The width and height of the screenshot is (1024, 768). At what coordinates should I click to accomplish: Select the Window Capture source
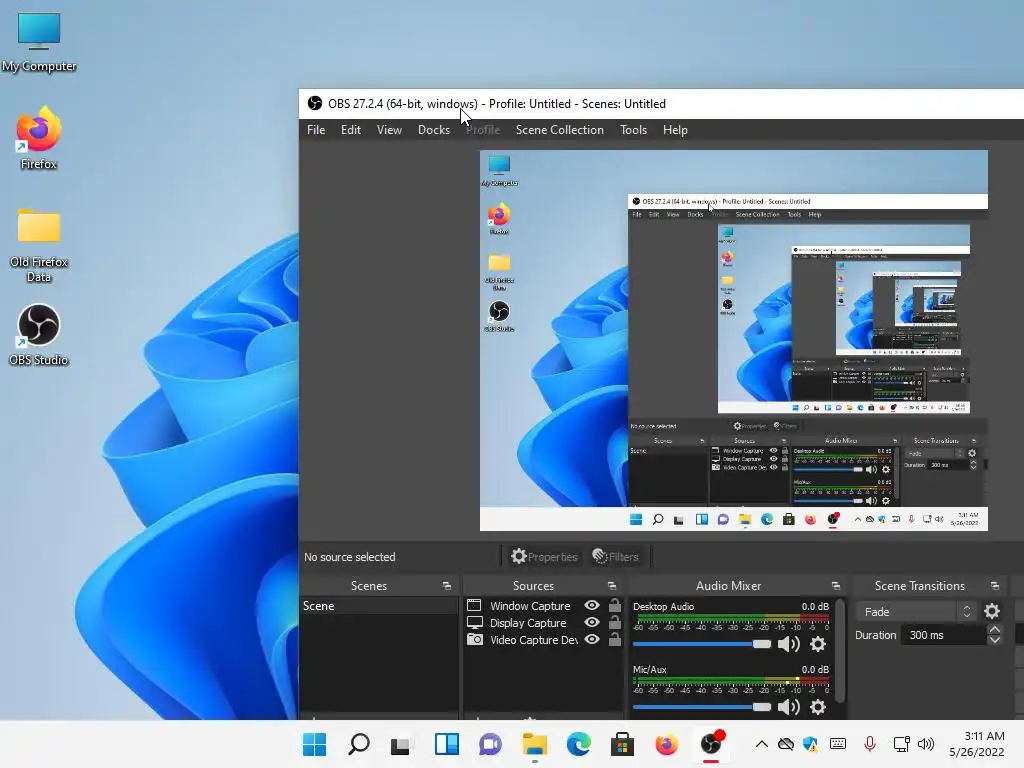(x=530, y=606)
